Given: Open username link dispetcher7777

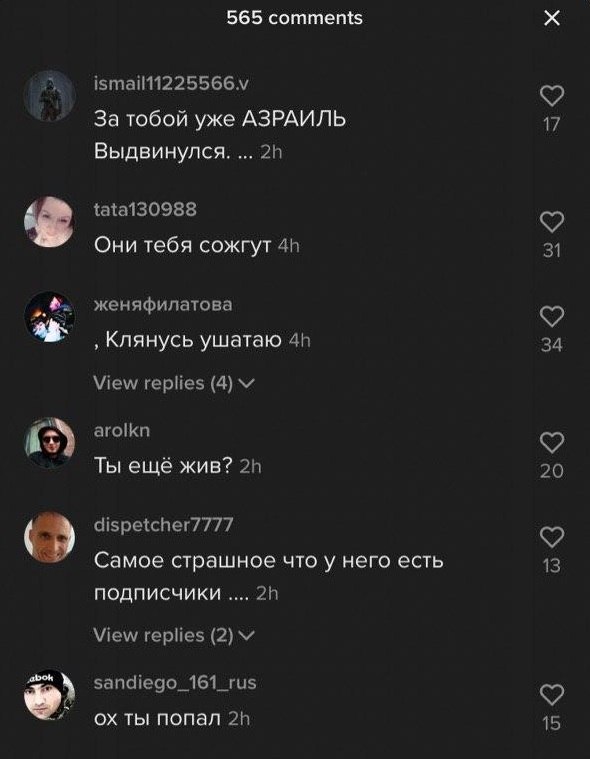Looking at the screenshot, I should point(163,525).
